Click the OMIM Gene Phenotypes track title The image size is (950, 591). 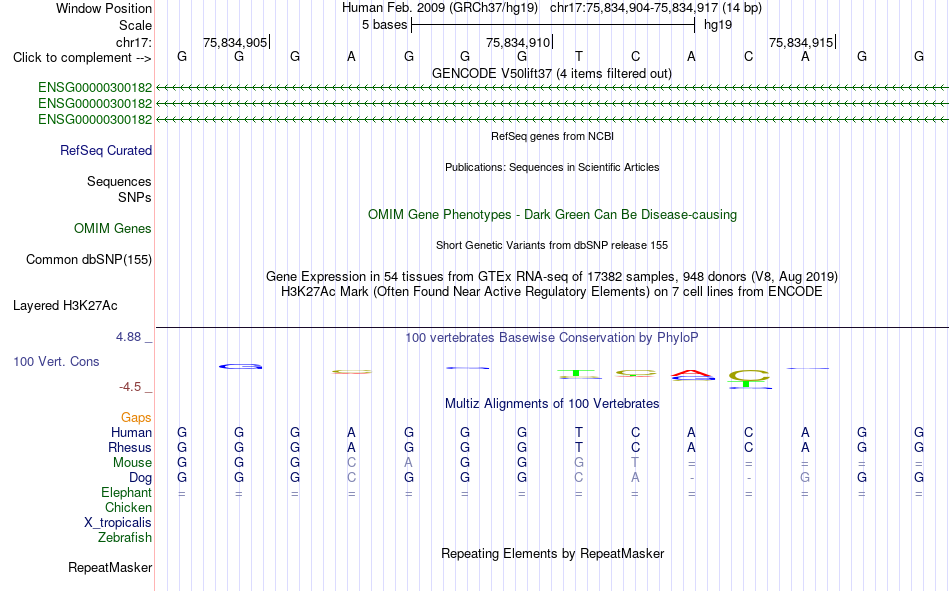coord(552,215)
